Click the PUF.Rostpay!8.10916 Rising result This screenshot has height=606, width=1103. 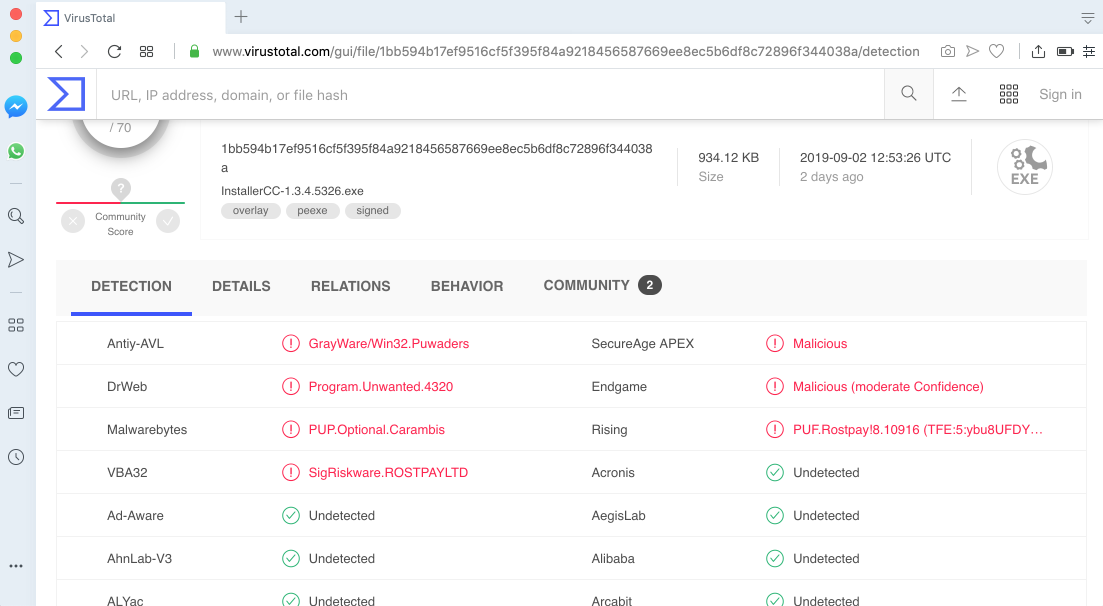click(x=918, y=429)
